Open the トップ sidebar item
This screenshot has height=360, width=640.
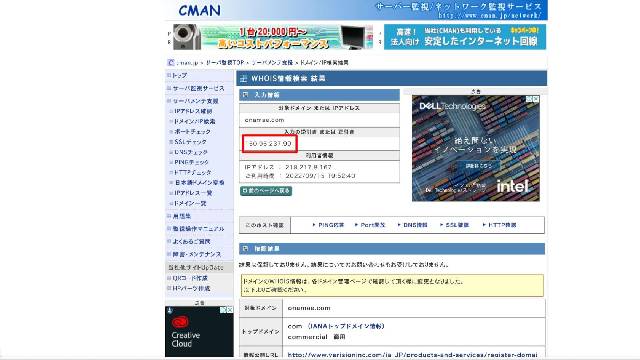point(180,76)
